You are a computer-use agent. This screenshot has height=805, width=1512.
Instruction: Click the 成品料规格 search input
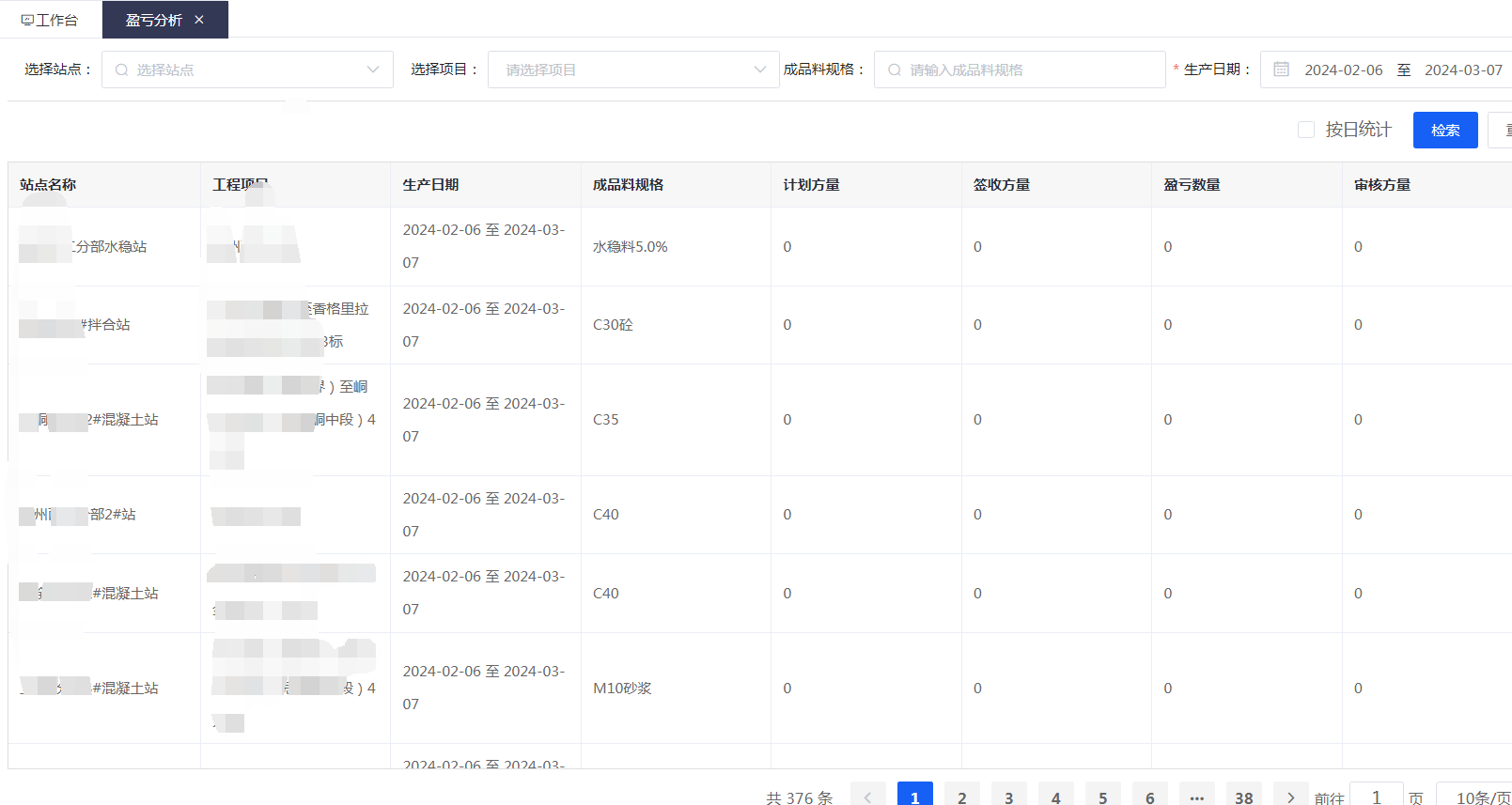click(1020, 70)
